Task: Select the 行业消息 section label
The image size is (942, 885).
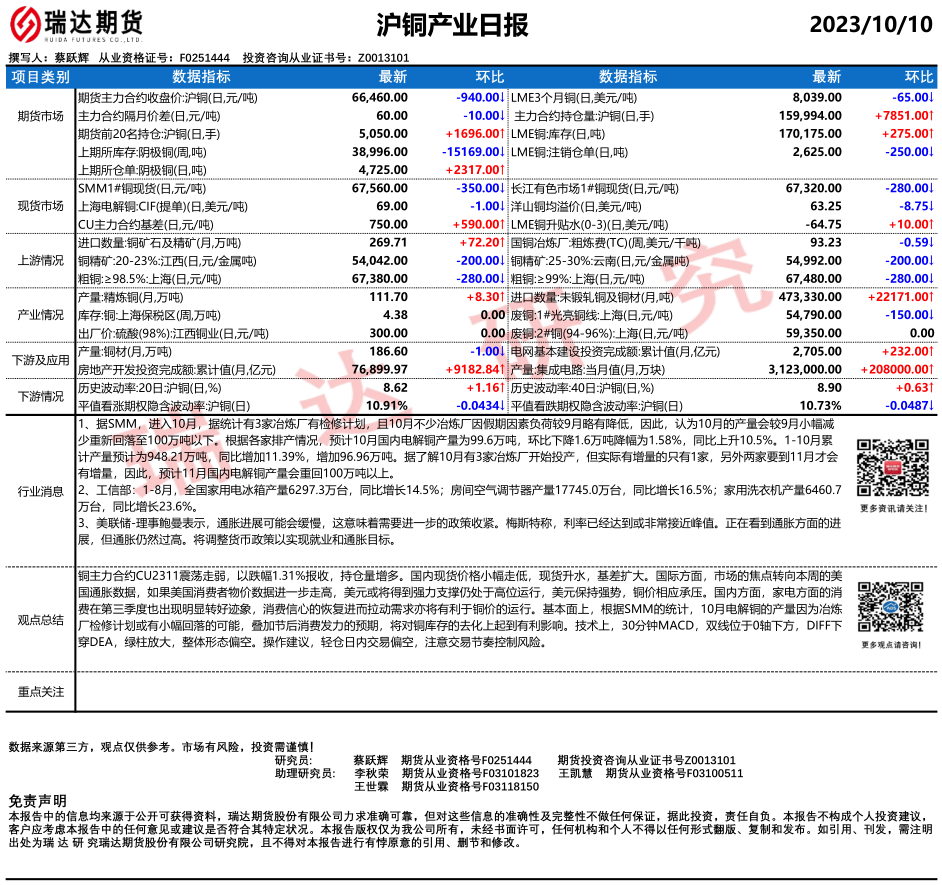Action: pos(41,491)
